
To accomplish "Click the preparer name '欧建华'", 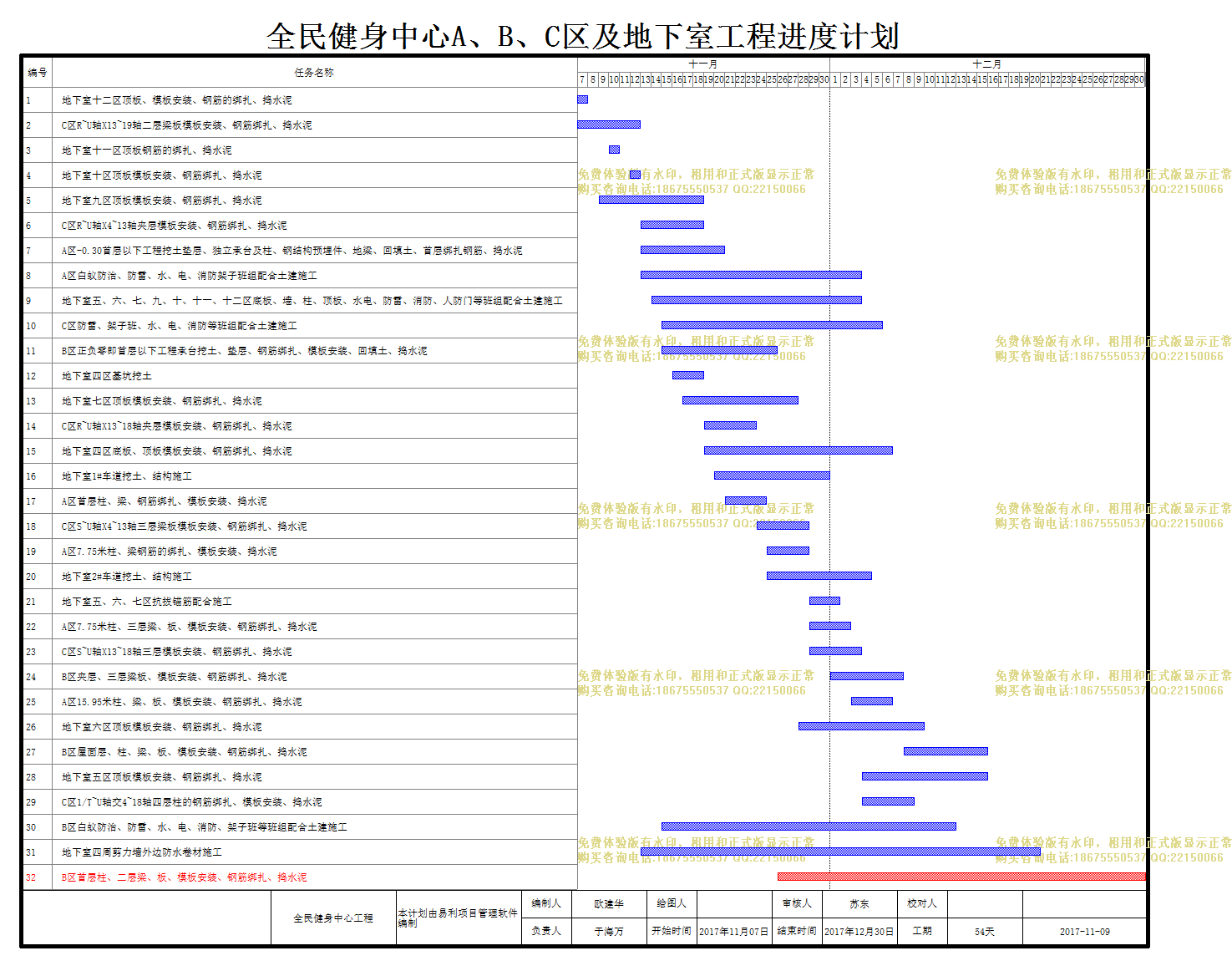I will [609, 904].
